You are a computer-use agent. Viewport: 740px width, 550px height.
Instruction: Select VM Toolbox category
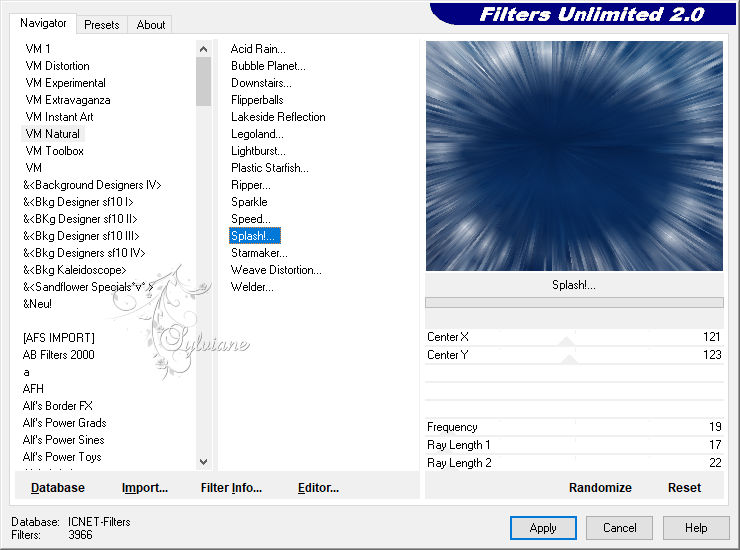point(55,151)
